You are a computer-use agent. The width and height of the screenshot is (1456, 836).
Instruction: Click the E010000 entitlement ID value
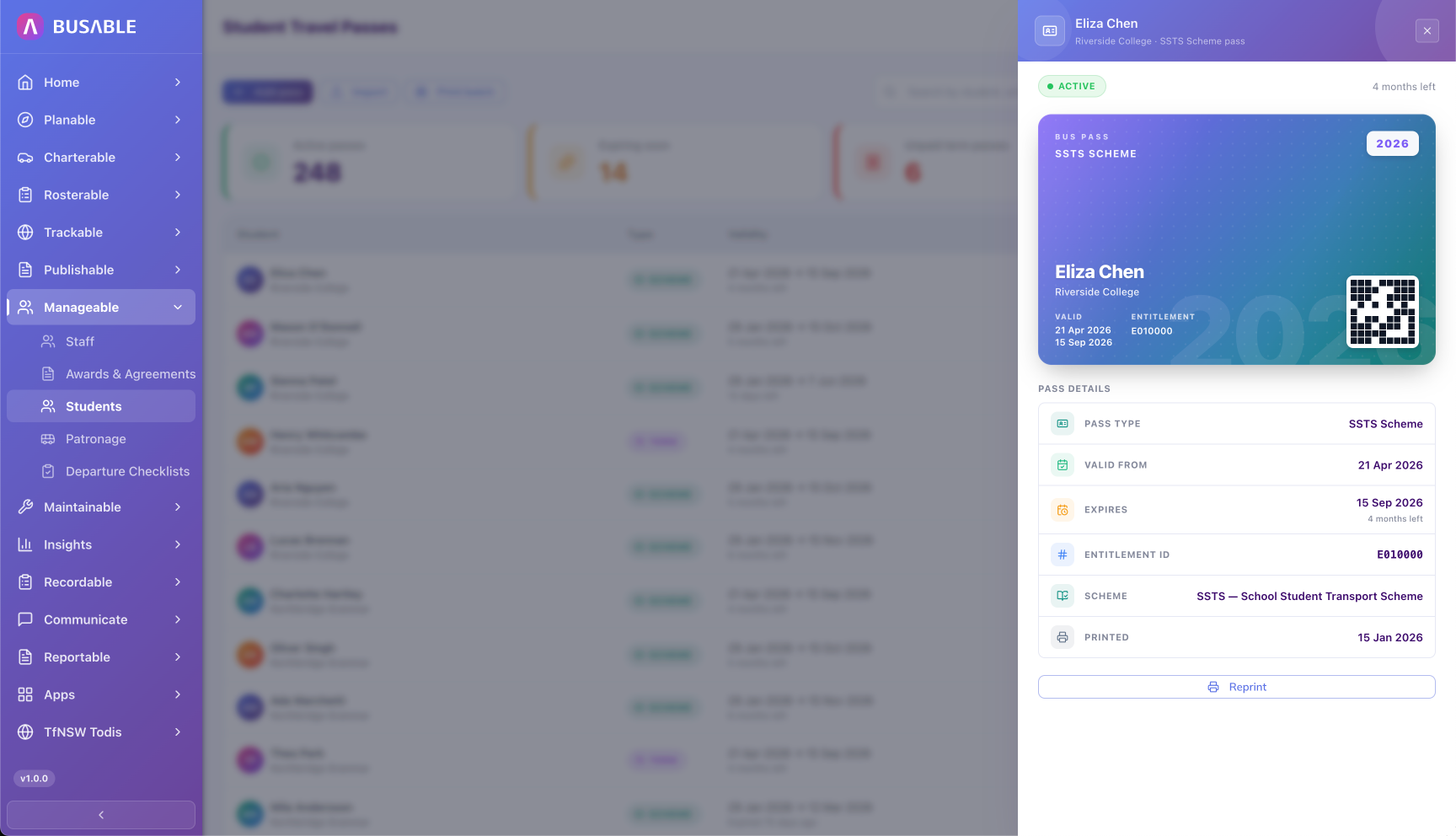pos(1400,555)
